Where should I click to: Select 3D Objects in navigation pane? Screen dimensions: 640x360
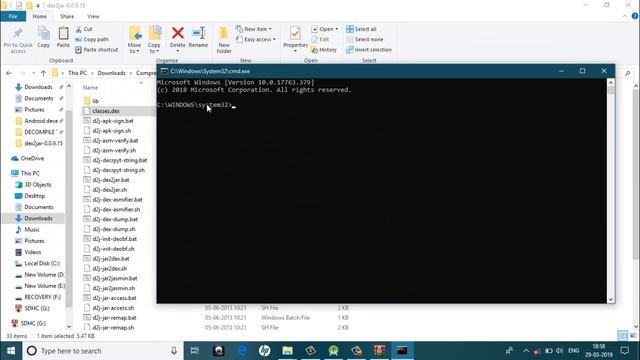(38, 185)
